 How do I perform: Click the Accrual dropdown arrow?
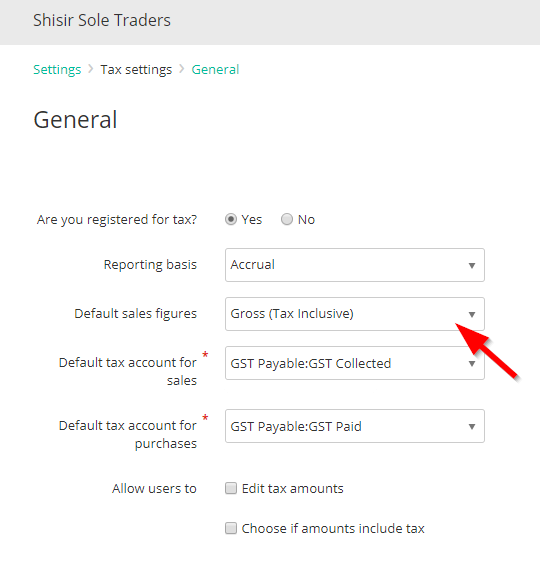tap(472, 266)
